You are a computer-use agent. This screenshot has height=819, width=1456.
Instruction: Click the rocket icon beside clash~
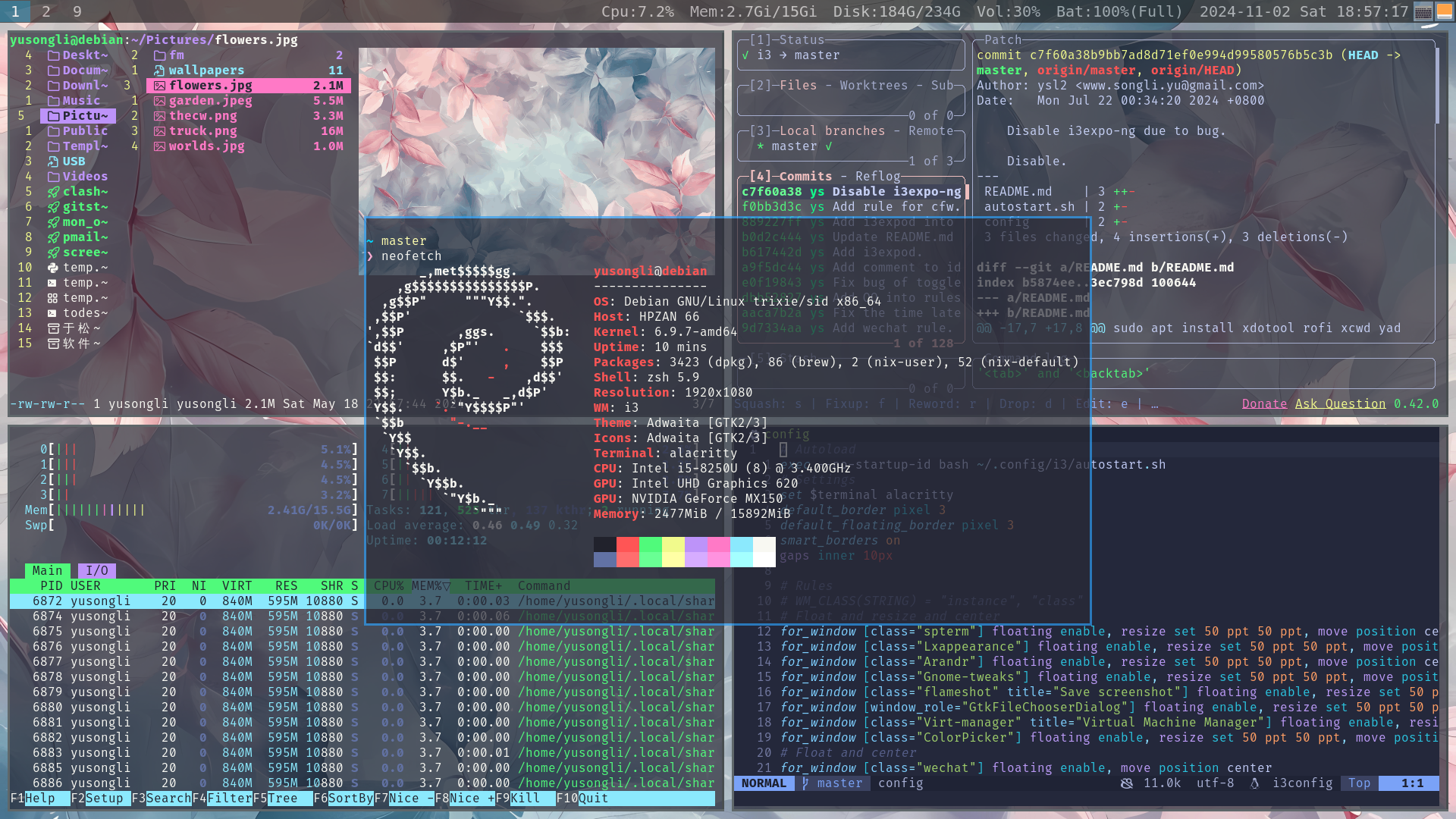pos(53,192)
